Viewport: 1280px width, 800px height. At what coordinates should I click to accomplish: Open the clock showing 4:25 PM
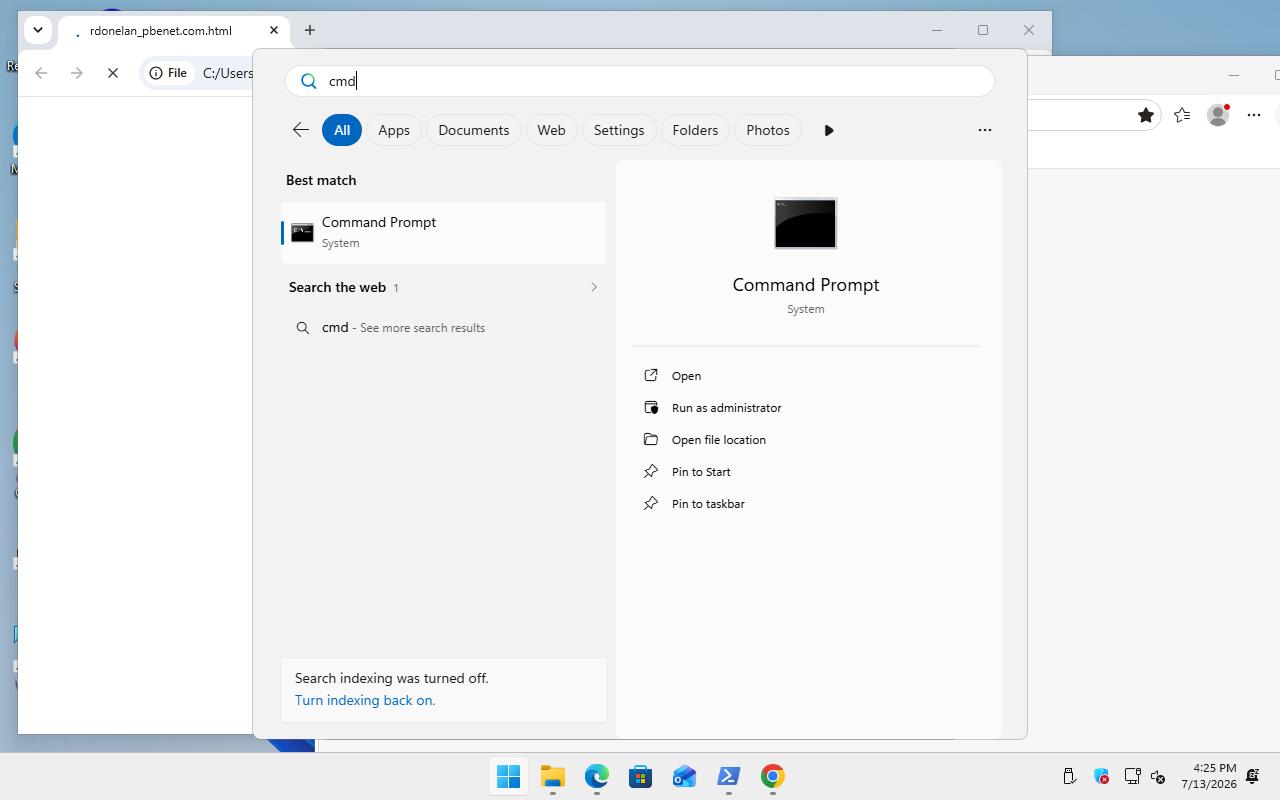pyautogui.click(x=1209, y=776)
